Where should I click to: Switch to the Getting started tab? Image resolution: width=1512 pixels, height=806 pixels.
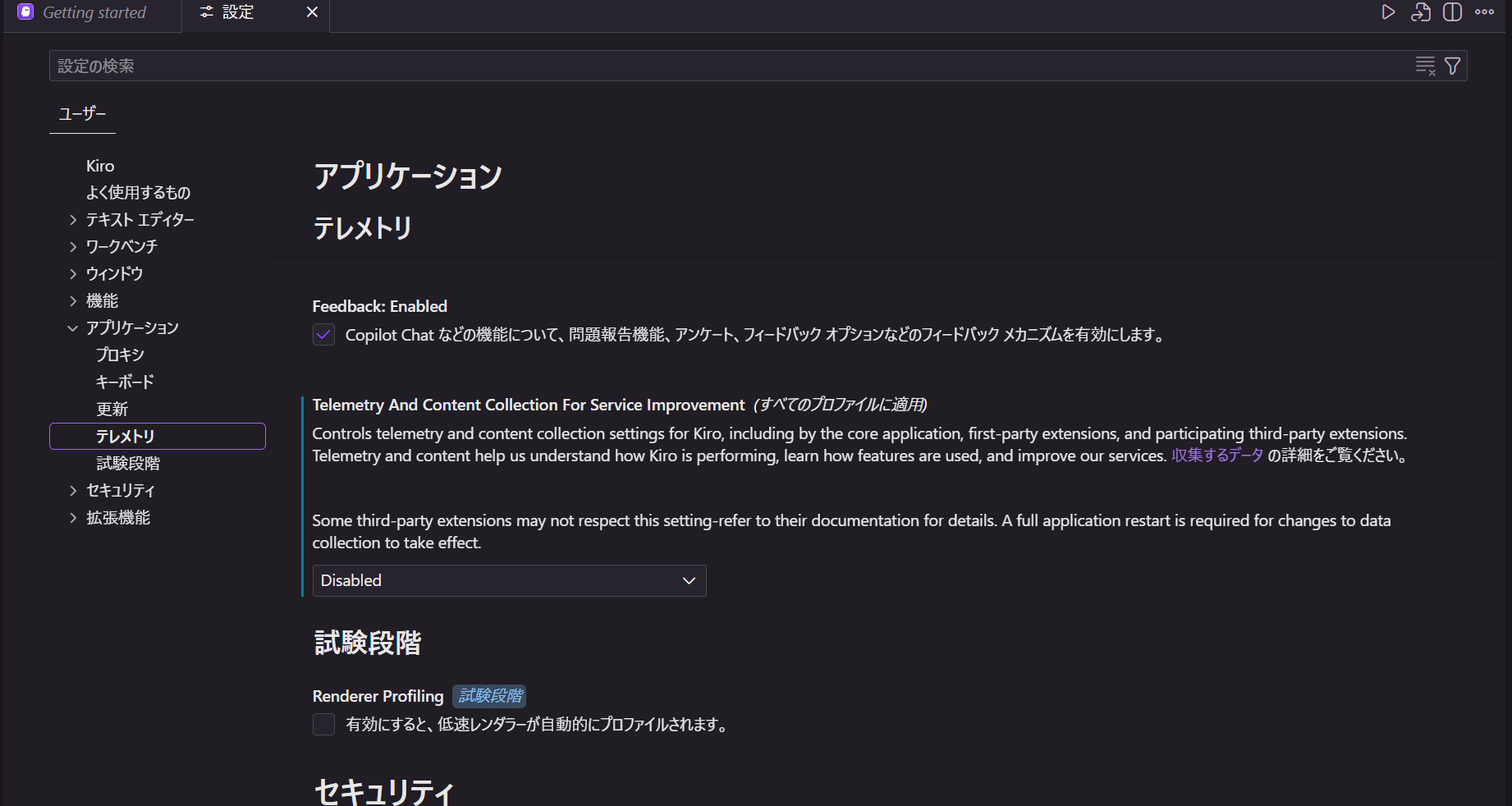coord(94,12)
